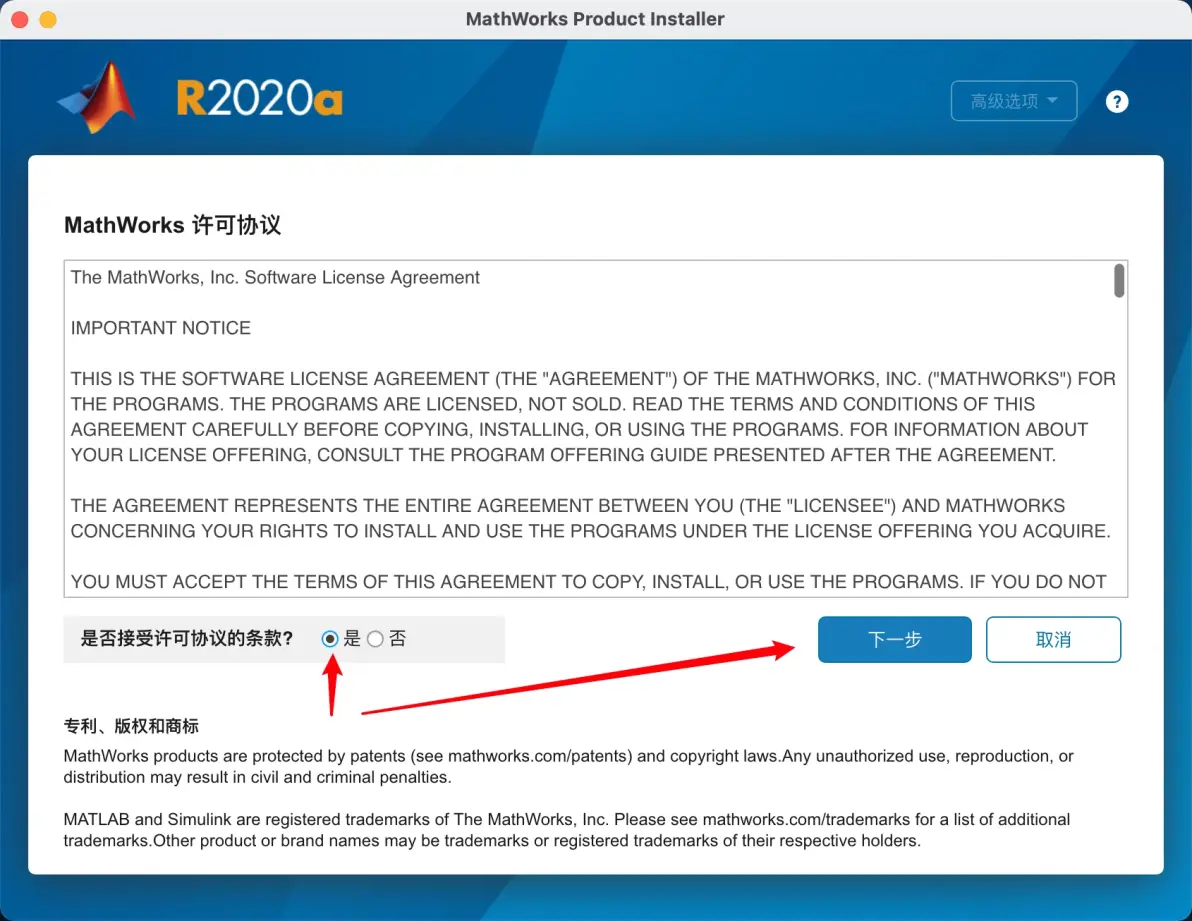Click the mathworks.com/trademarks text
Image resolution: width=1192 pixels, height=921 pixels.
pos(806,819)
